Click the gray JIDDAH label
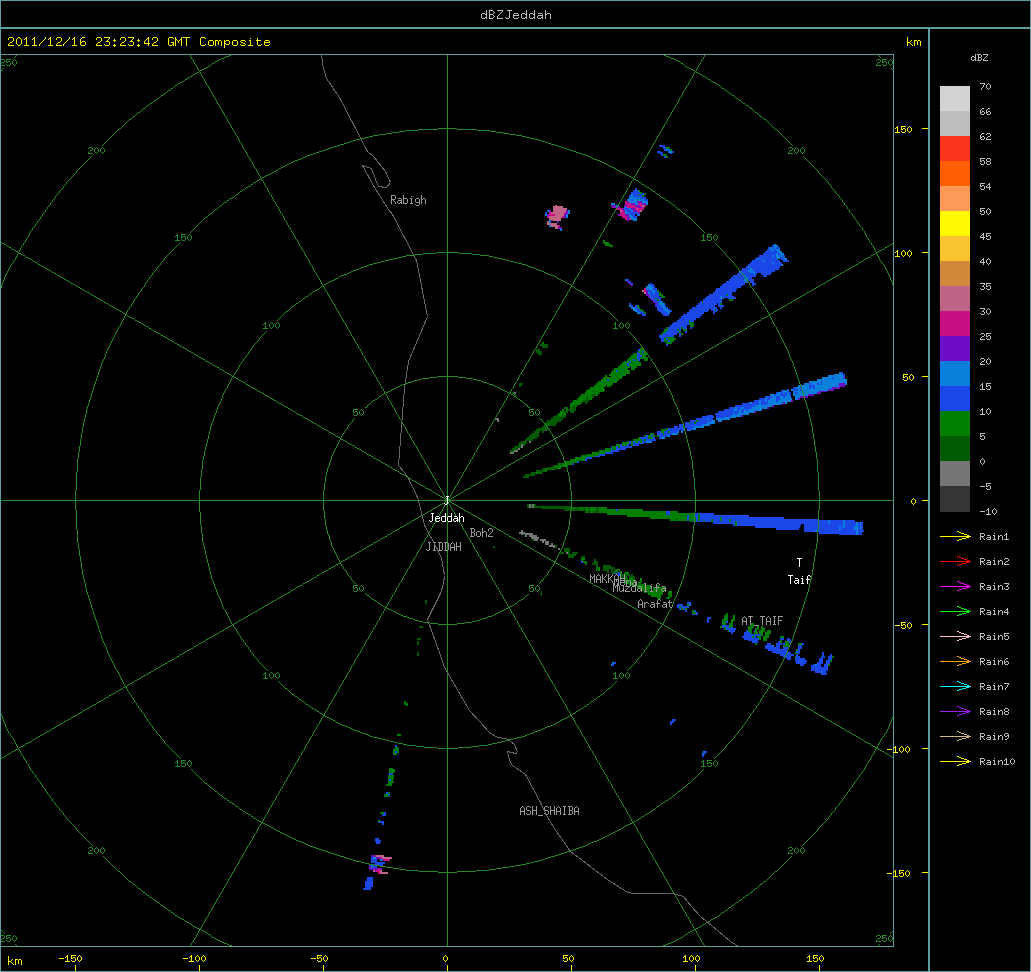Viewport: 1031px width, 972px height. pyautogui.click(x=444, y=547)
